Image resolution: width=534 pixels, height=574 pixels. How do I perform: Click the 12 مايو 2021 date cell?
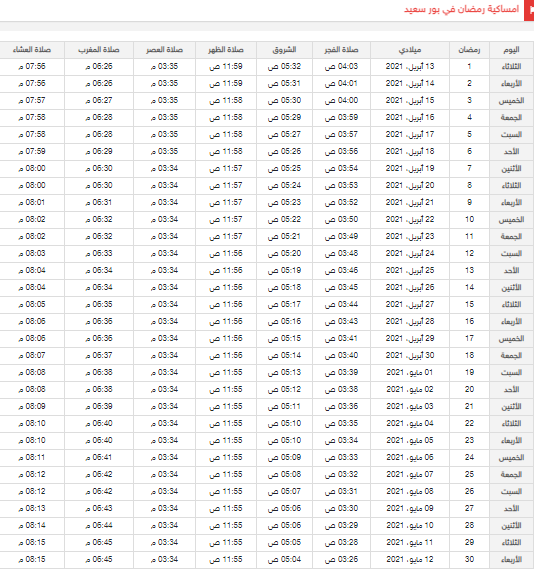pos(410,560)
